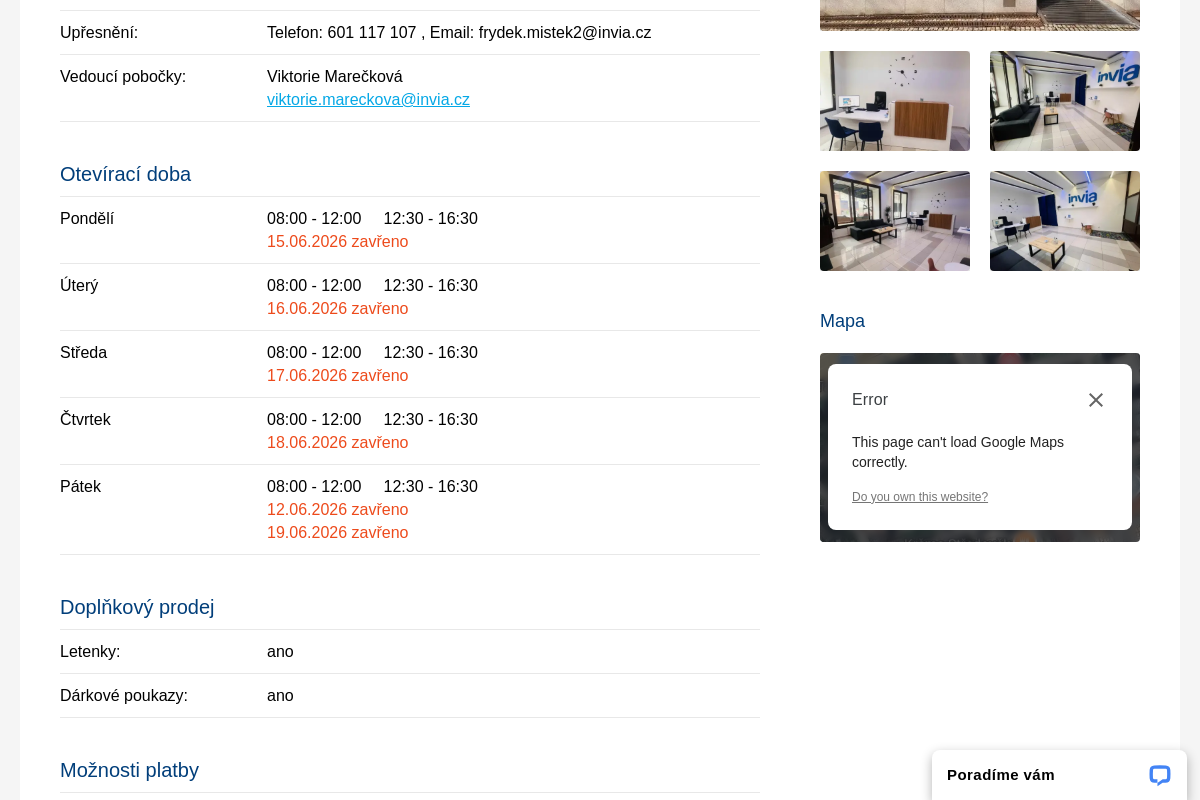The image size is (1200, 800).
Task: Select 'Vedoucí pobočky:' label
Action: [123, 77]
